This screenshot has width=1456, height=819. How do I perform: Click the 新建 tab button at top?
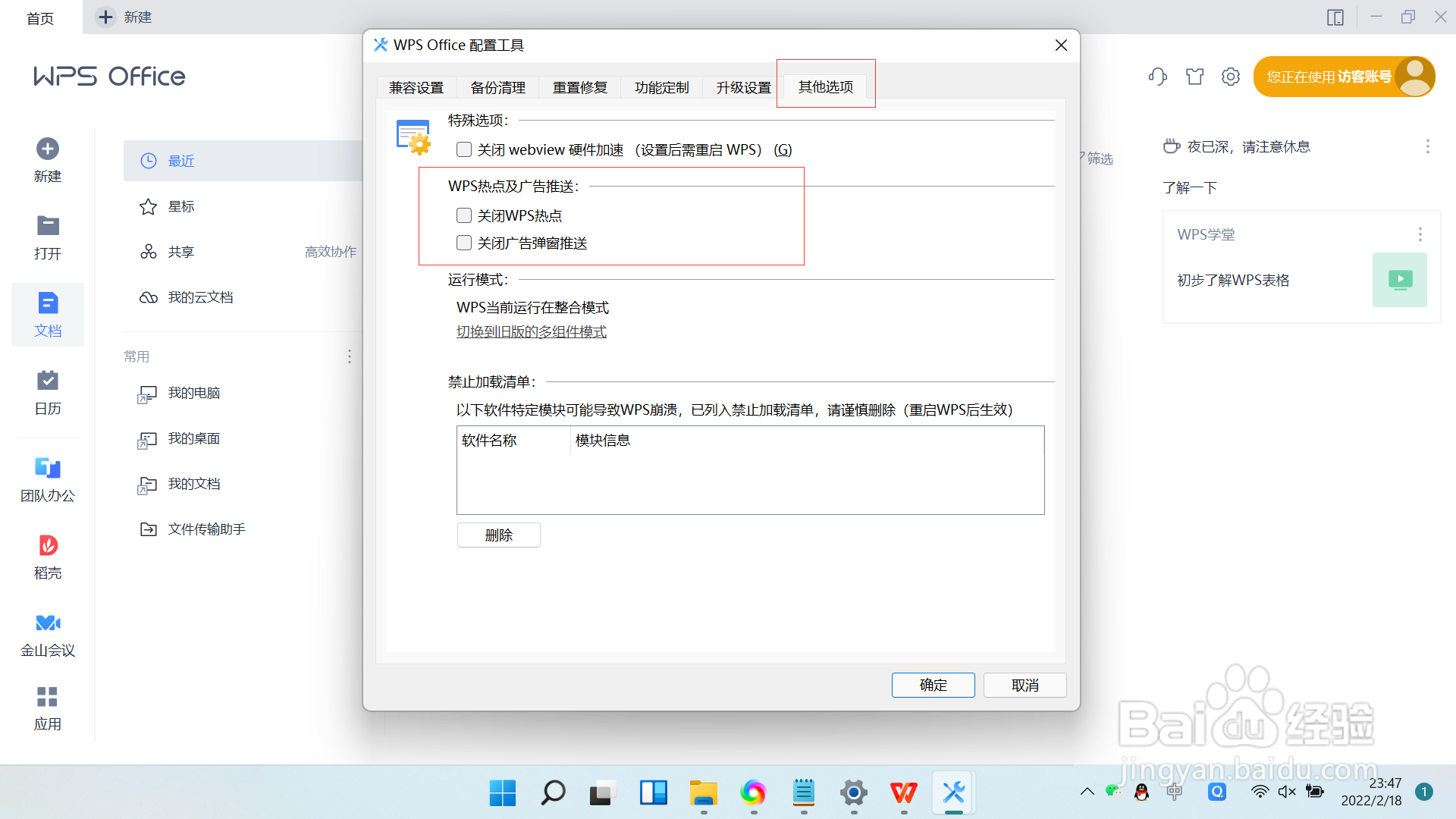(124, 17)
